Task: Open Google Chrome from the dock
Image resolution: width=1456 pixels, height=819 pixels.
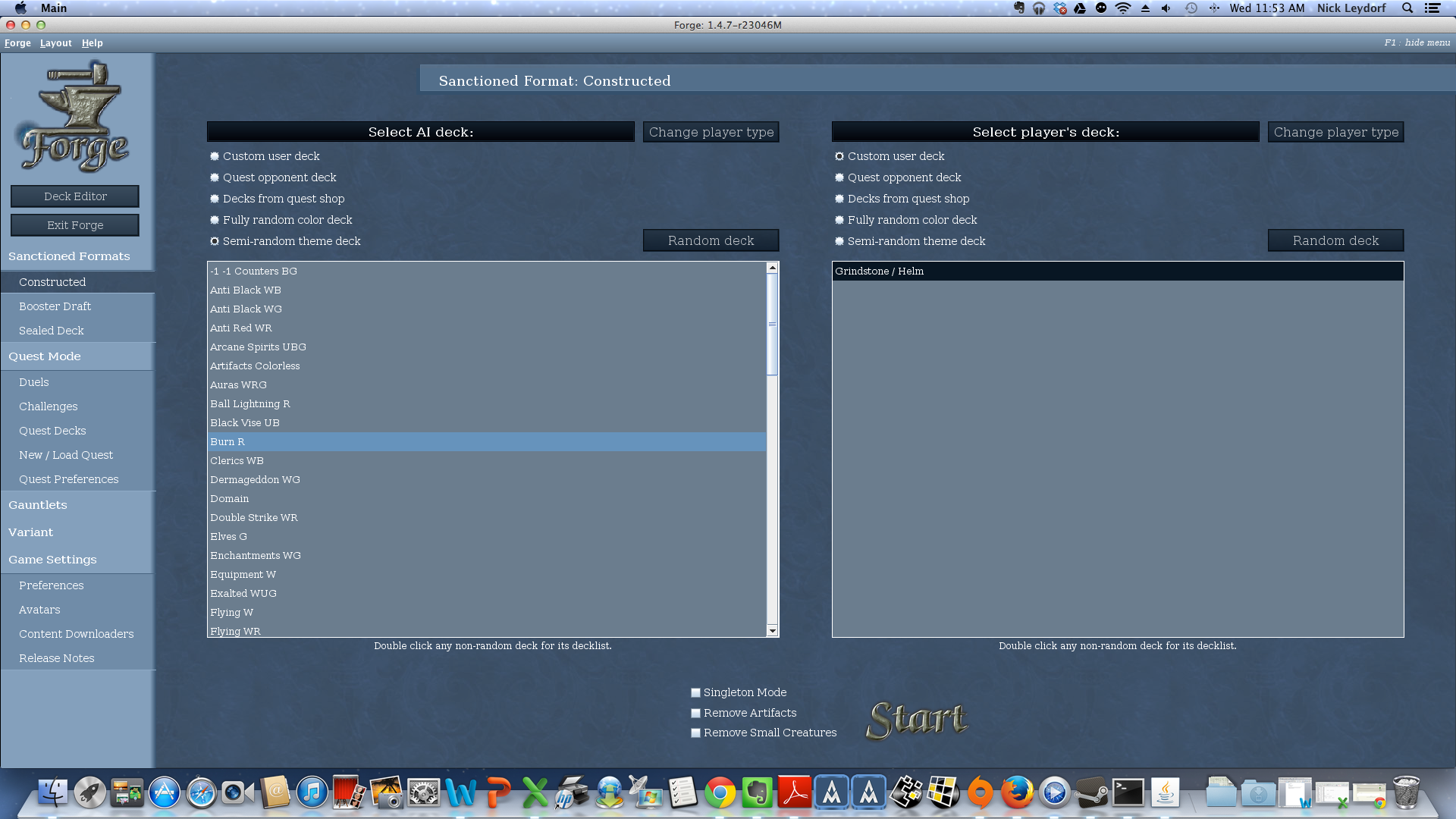Action: [x=720, y=792]
